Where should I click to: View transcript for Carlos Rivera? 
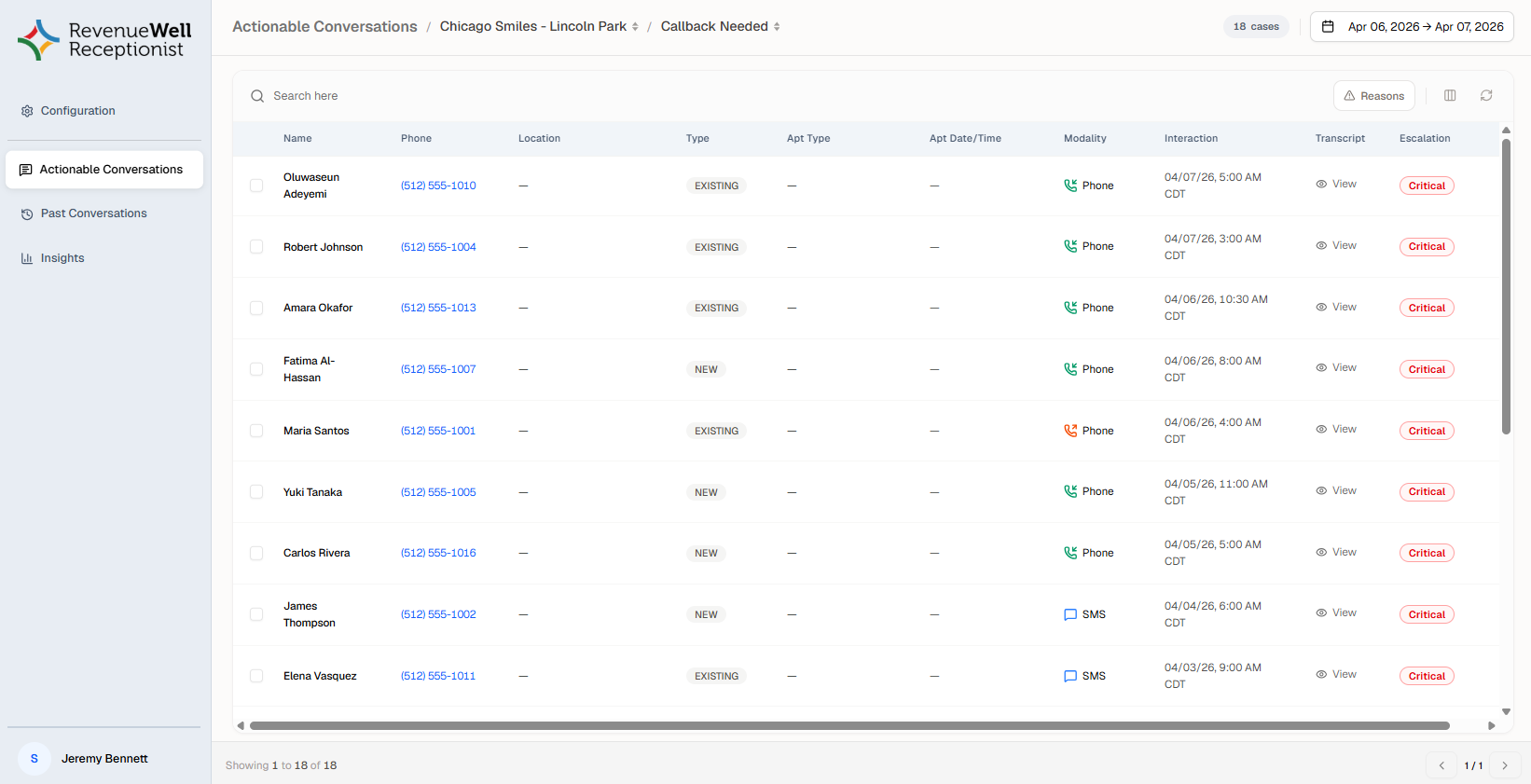(1336, 552)
